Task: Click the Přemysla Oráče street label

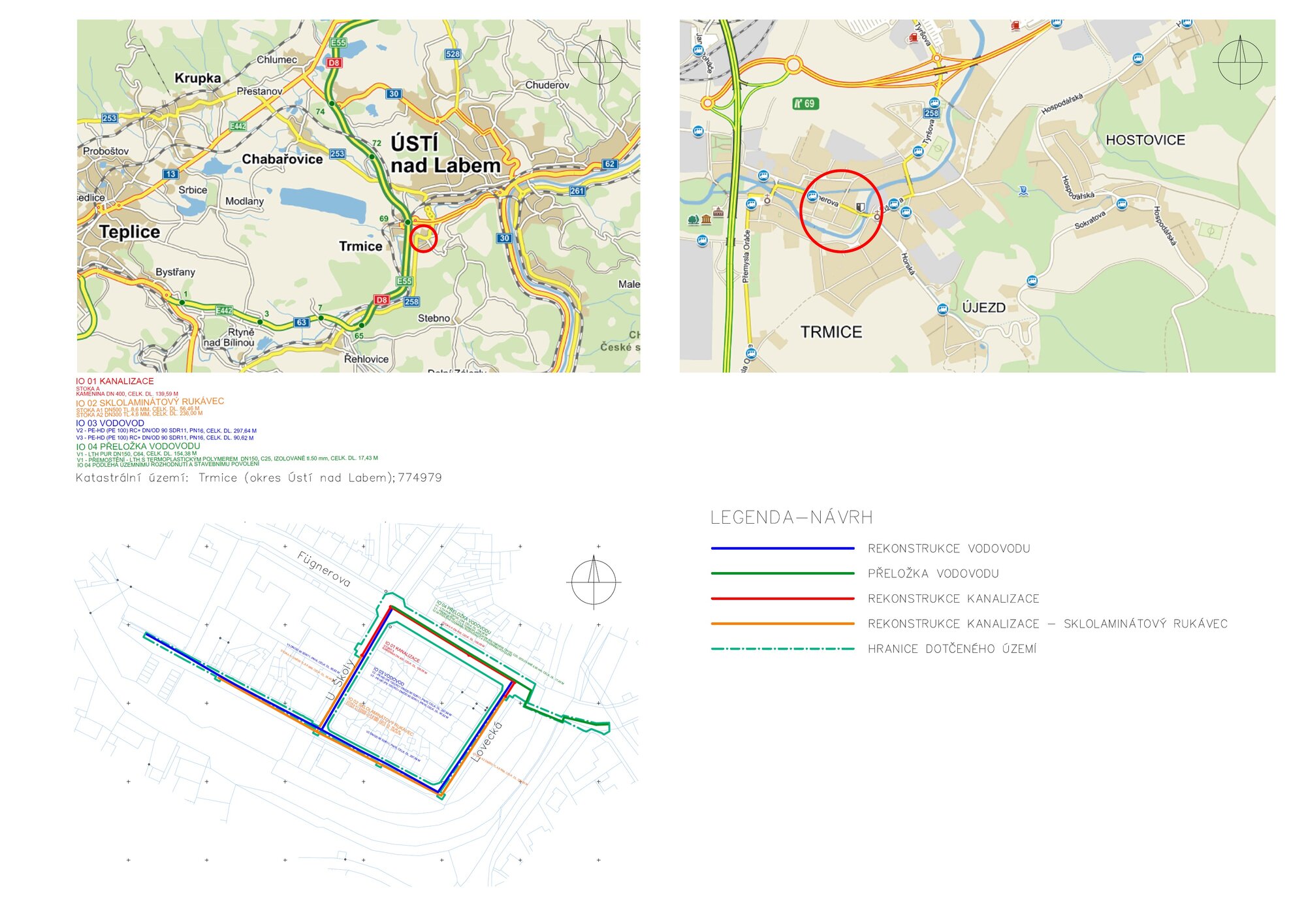Action: [x=746, y=257]
